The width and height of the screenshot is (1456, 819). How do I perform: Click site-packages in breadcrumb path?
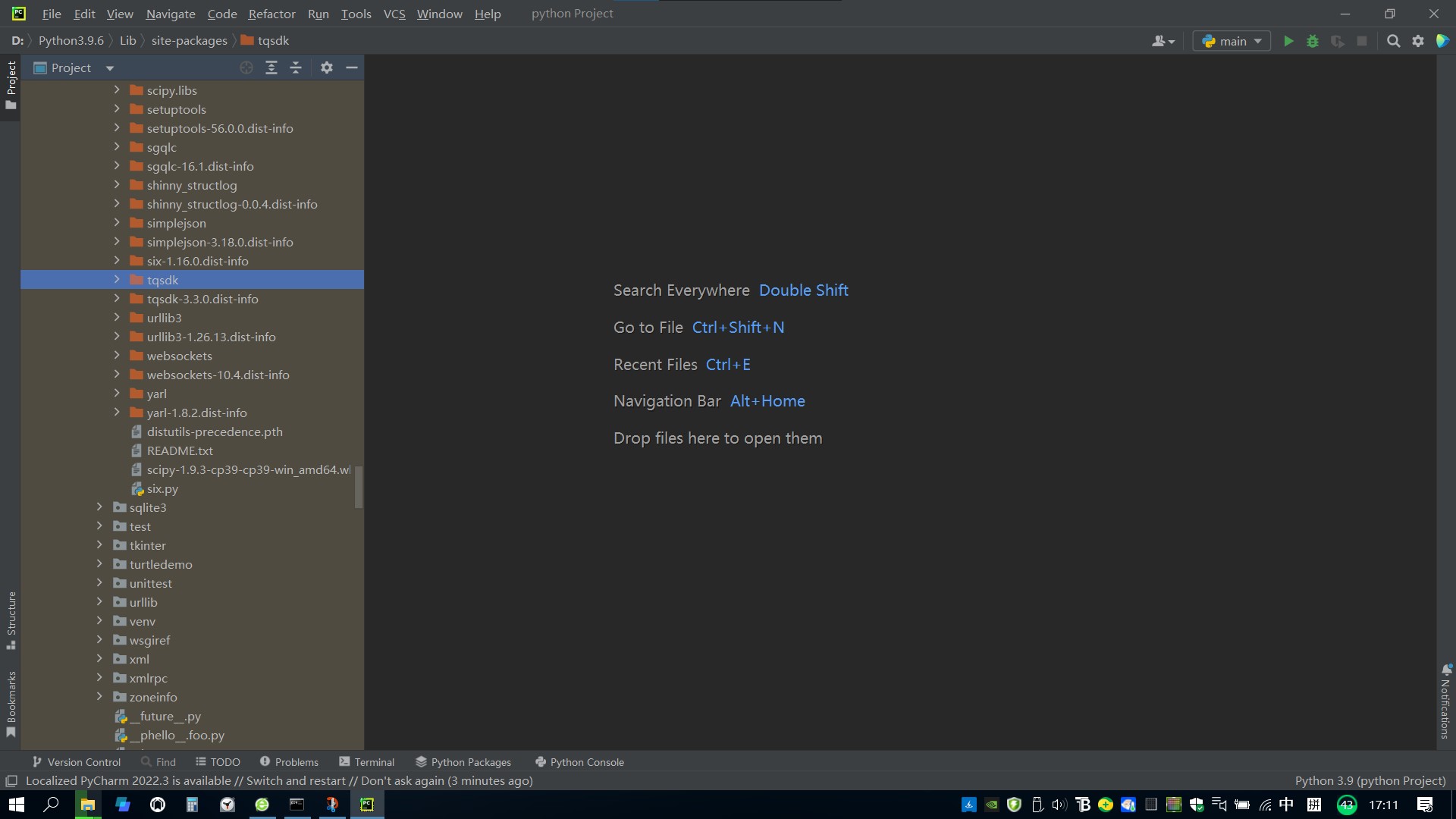[189, 41]
